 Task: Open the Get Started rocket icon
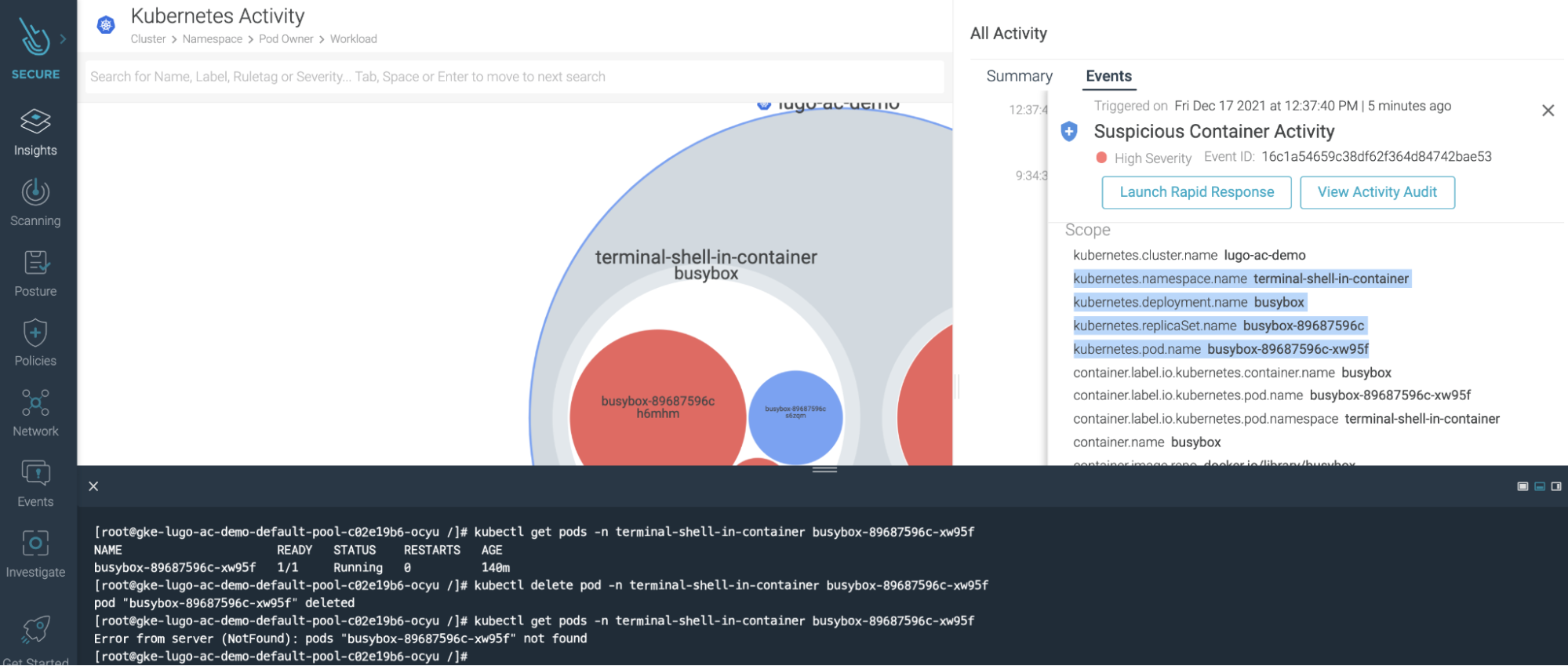click(x=36, y=629)
